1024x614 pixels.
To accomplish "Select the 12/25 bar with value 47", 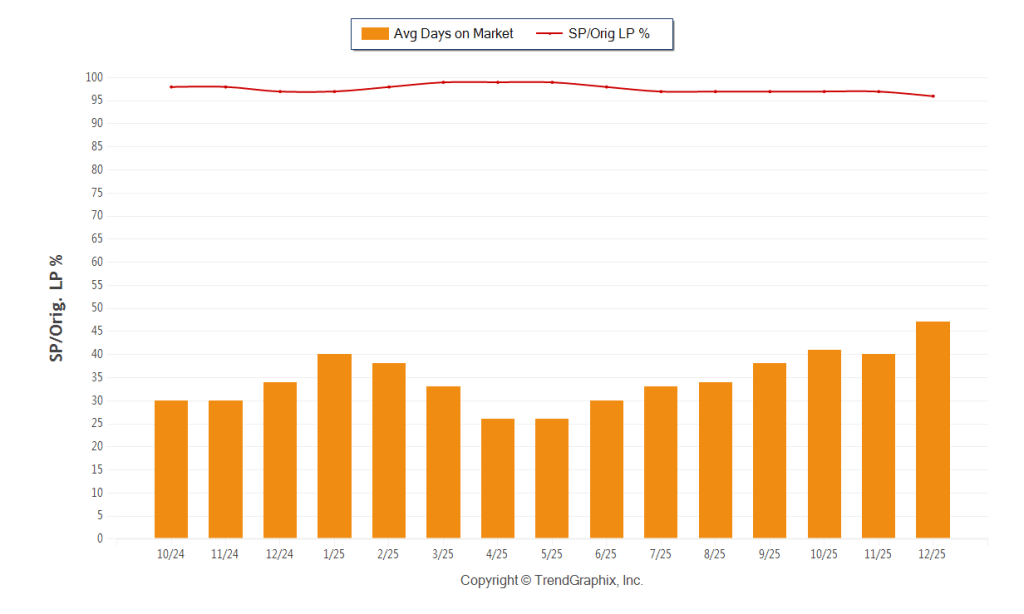I will 933,430.
